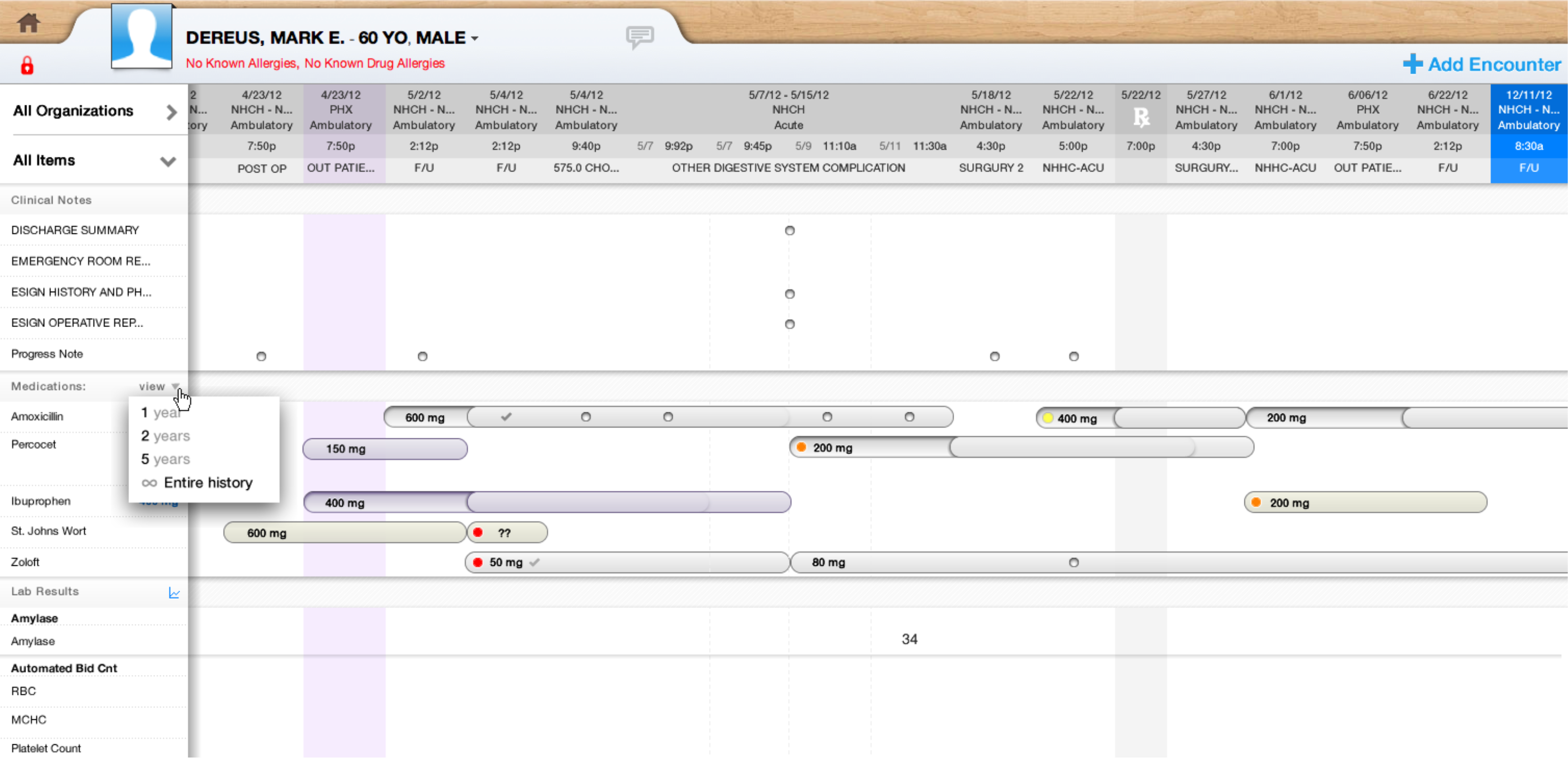Expand the All Organizations chevron

tap(172, 112)
